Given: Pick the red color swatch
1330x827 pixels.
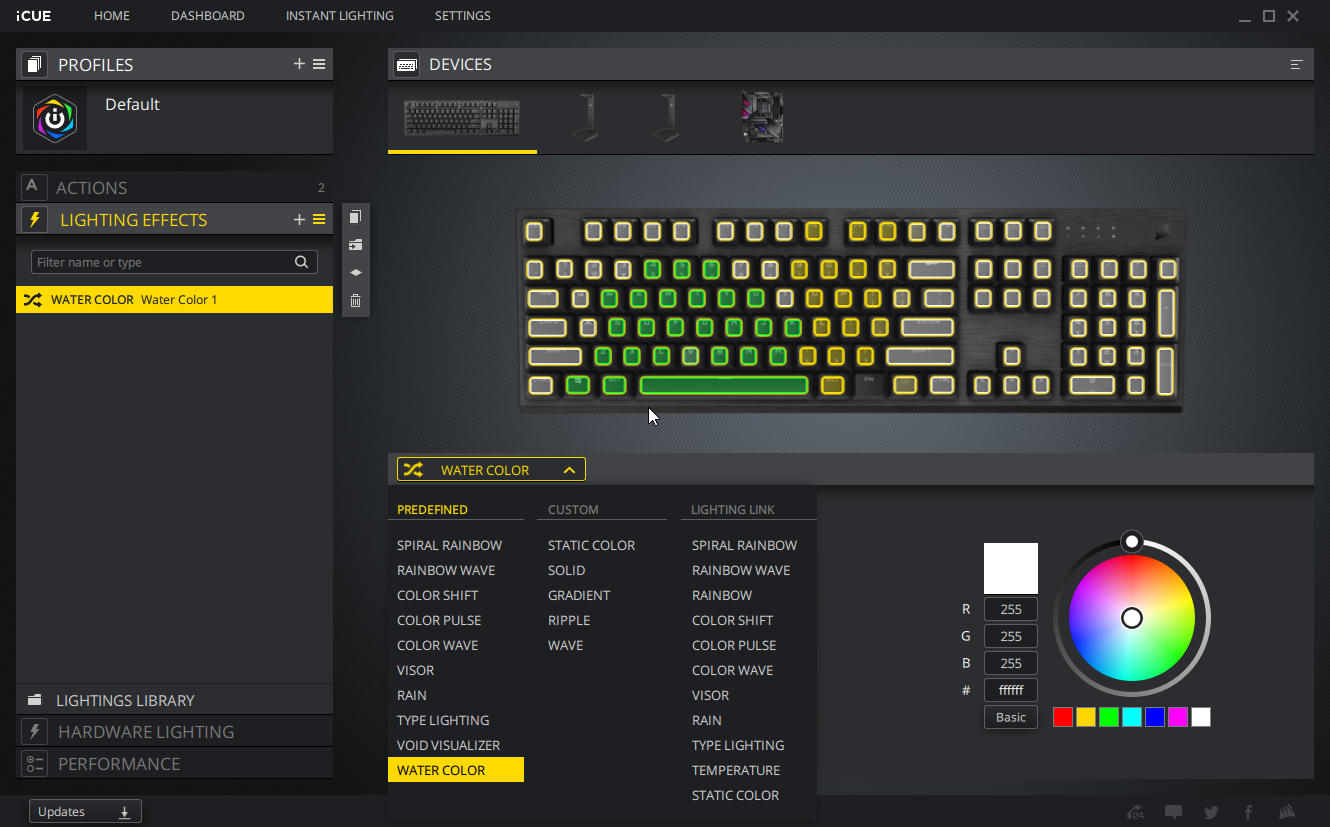Looking at the screenshot, I should pyautogui.click(x=1063, y=717).
